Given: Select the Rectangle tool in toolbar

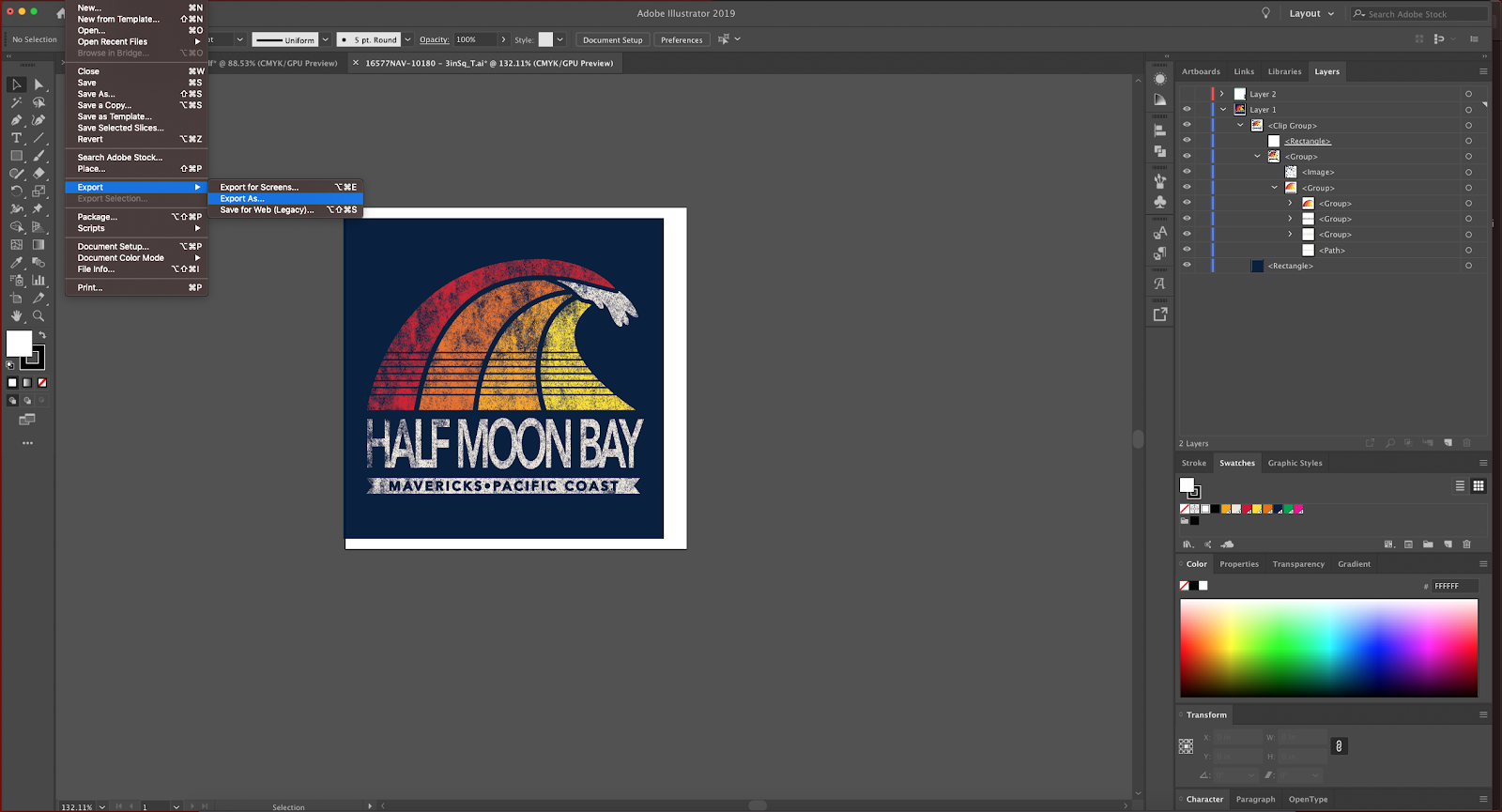Looking at the screenshot, I should pyautogui.click(x=16, y=156).
